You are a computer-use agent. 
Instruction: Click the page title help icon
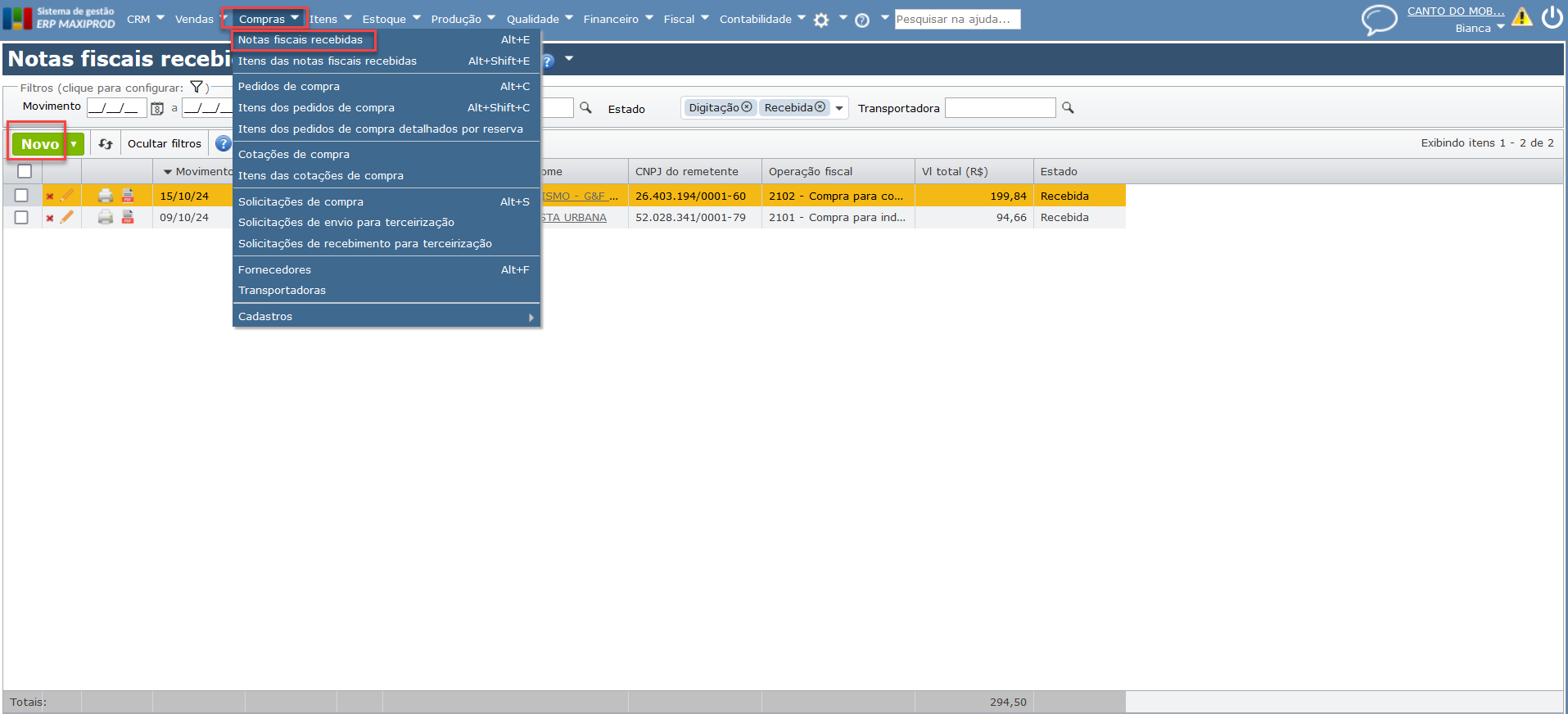click(x=548, y=61)
